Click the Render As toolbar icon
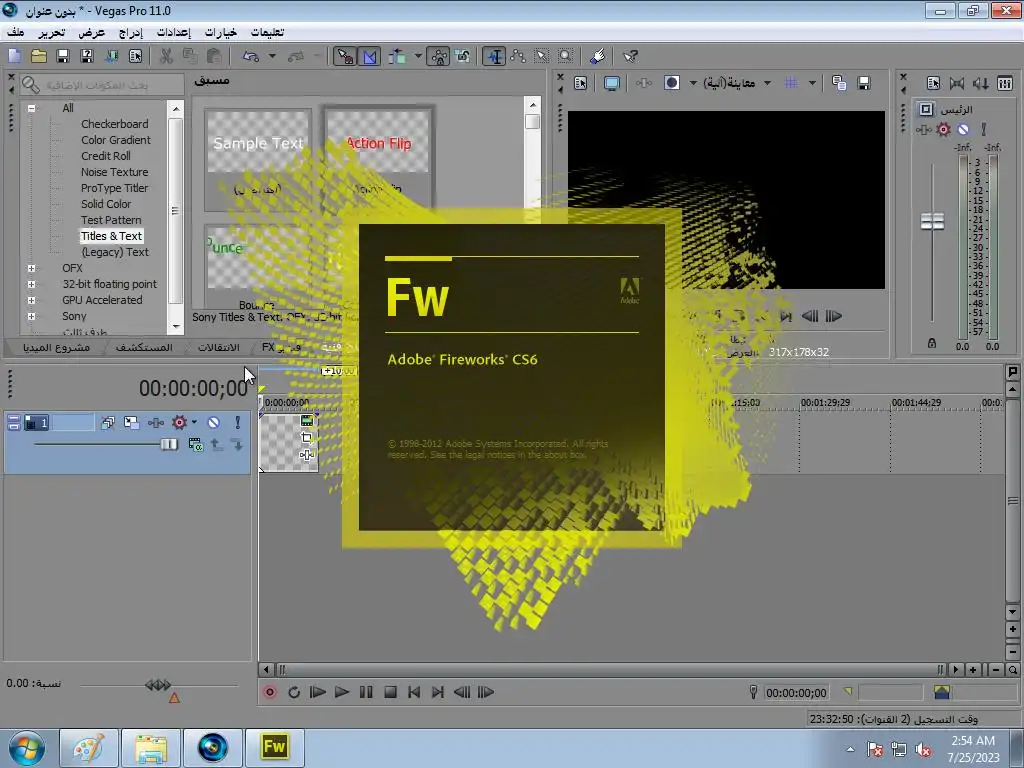 112,56
